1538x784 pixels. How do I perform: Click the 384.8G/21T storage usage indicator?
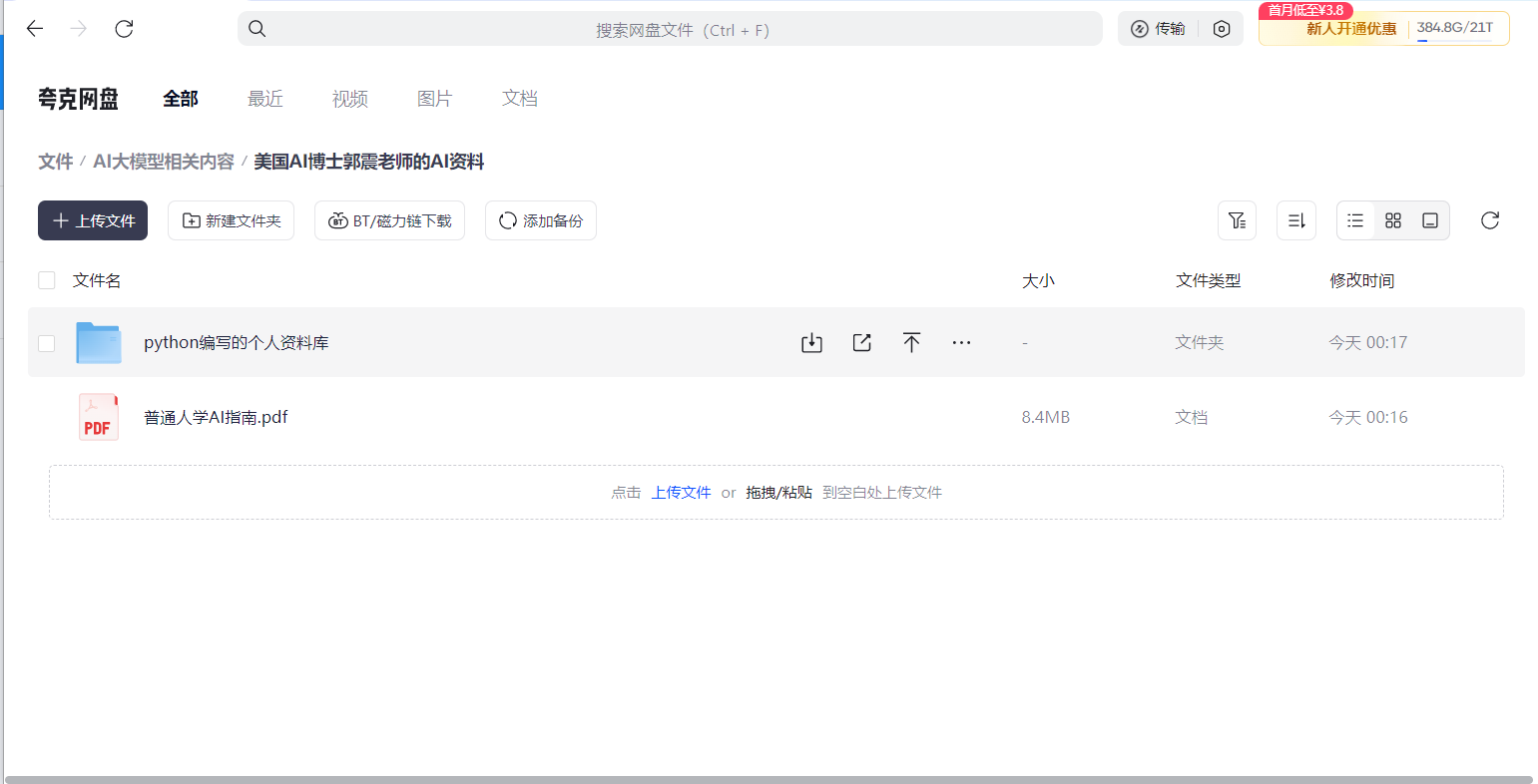pyautogui.click(x=1455, y=28)
